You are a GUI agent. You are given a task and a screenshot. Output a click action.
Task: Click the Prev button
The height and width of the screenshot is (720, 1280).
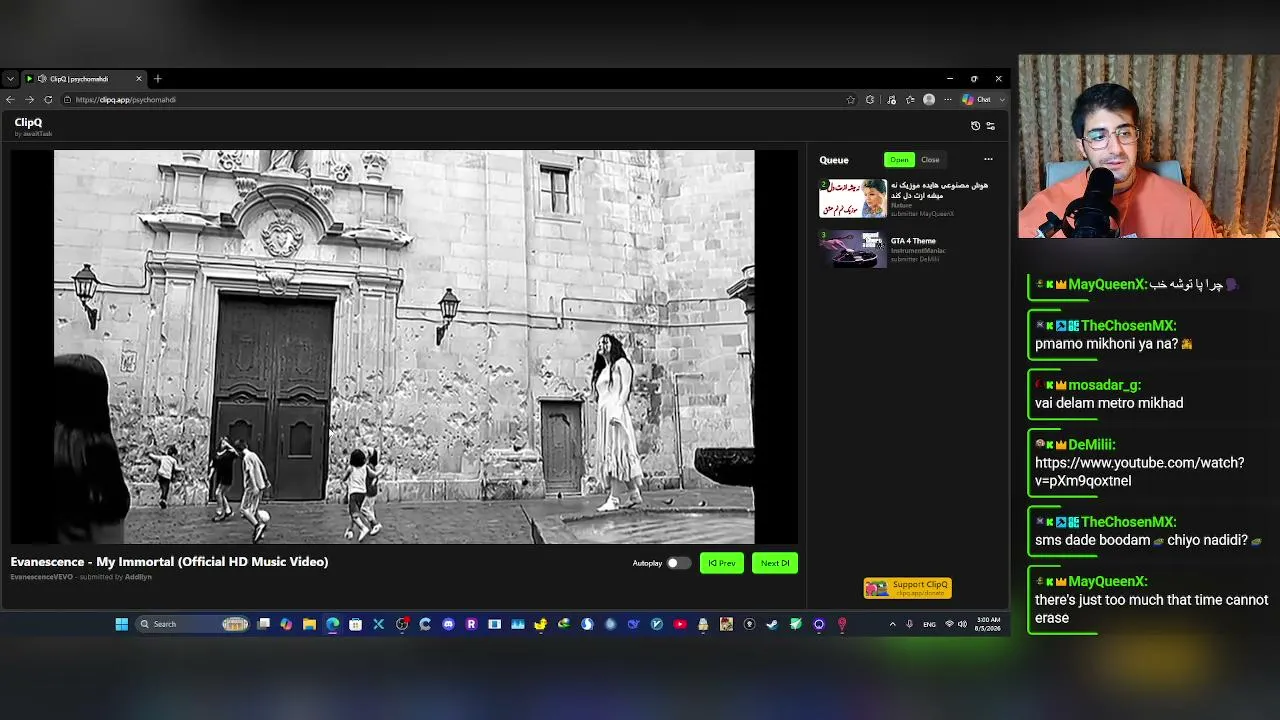(x=722, y=563)
